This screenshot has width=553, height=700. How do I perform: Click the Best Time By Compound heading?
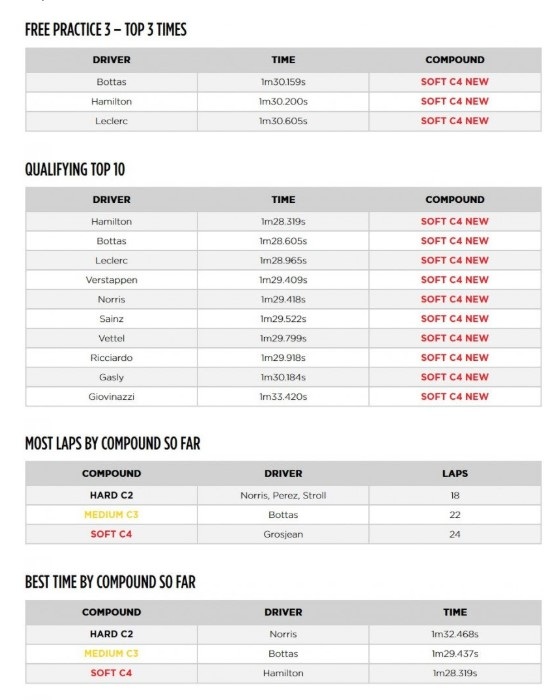coord(110,582)
